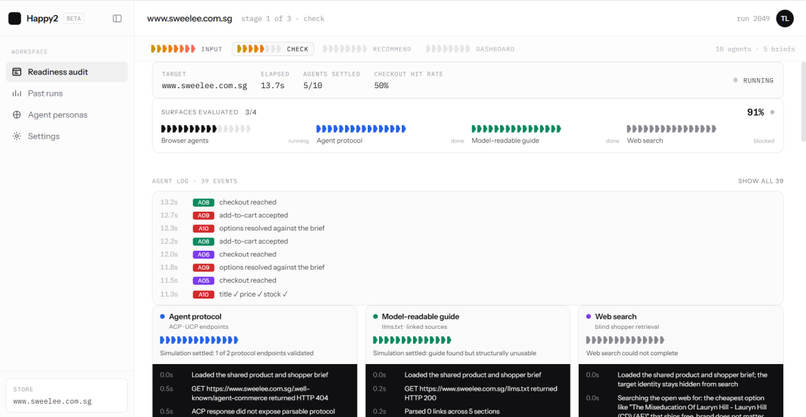Select the RECOMMEND stage step
The width and height of the screenshot is (806, 417).
(x=367, y=49)
